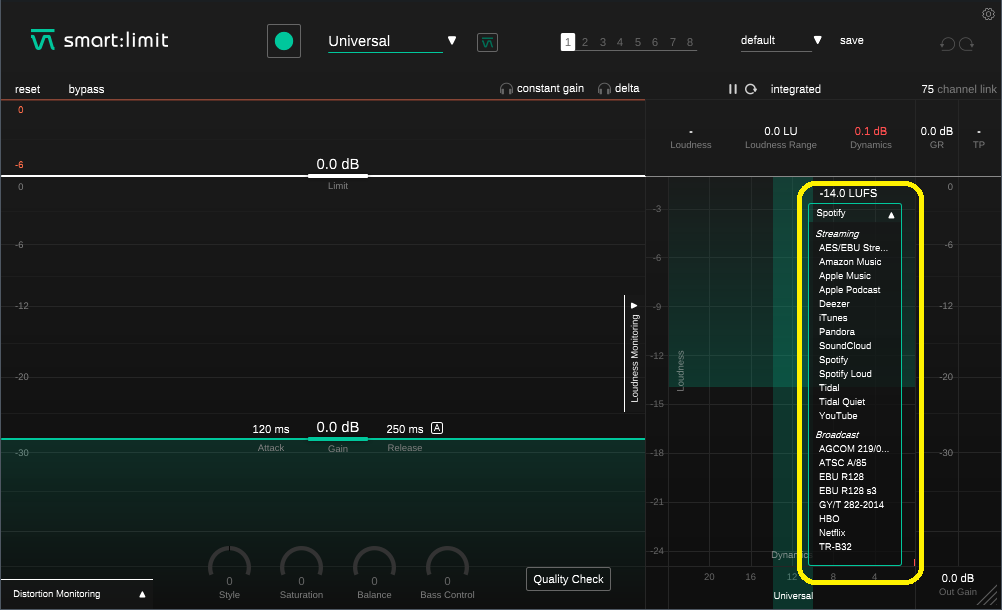Open the Universal profile dropdown
Screen dimensions: 1002x610
pyautogui.click(x=392, y=41)
